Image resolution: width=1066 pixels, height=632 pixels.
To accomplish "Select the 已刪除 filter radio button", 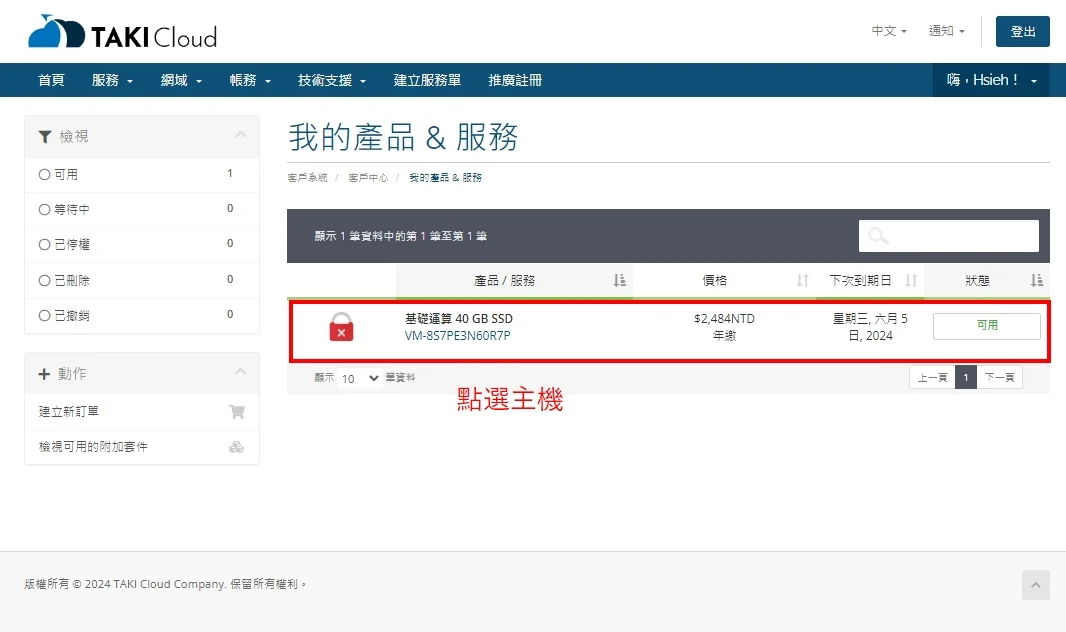I will pos(44,280).
